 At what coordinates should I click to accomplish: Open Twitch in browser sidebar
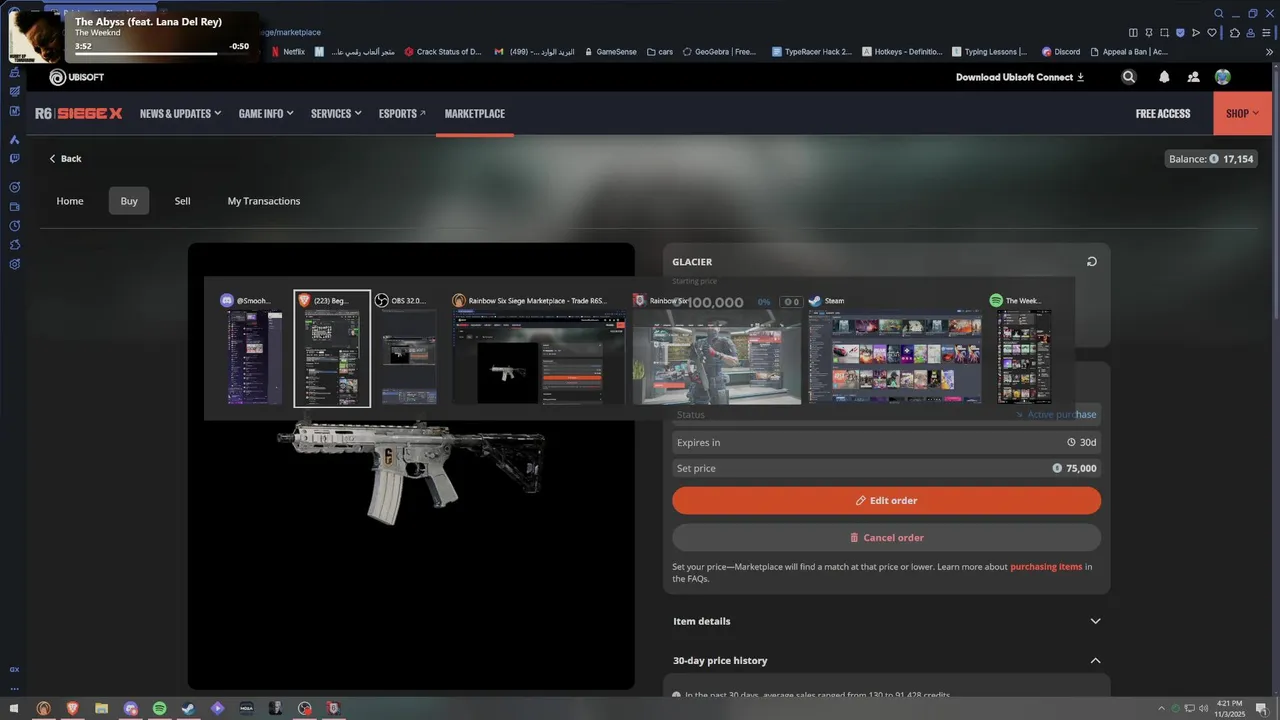click(15, 158)
